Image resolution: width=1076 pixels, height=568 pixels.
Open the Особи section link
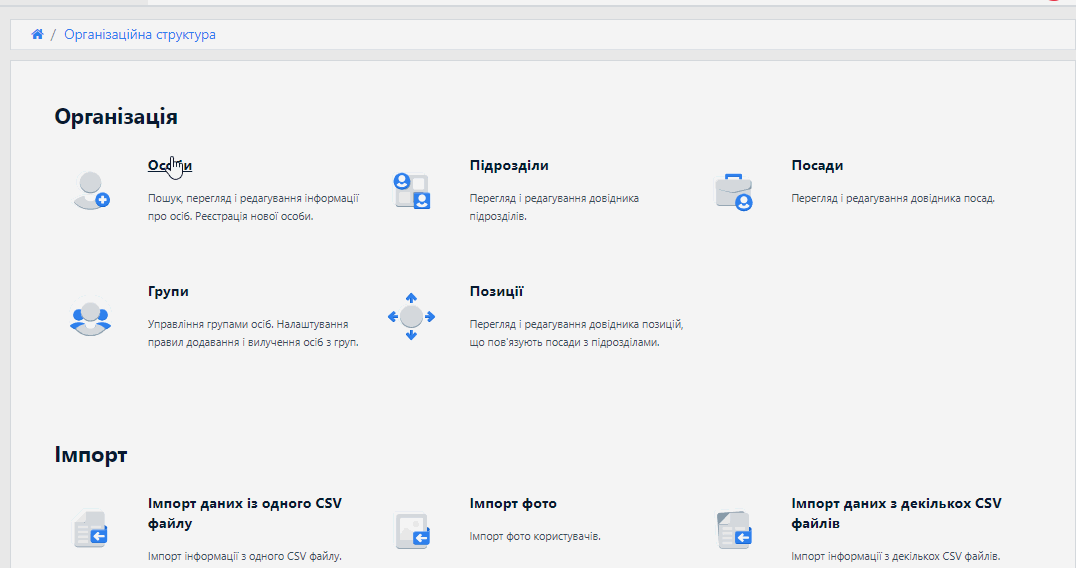[x=169, y=166]
